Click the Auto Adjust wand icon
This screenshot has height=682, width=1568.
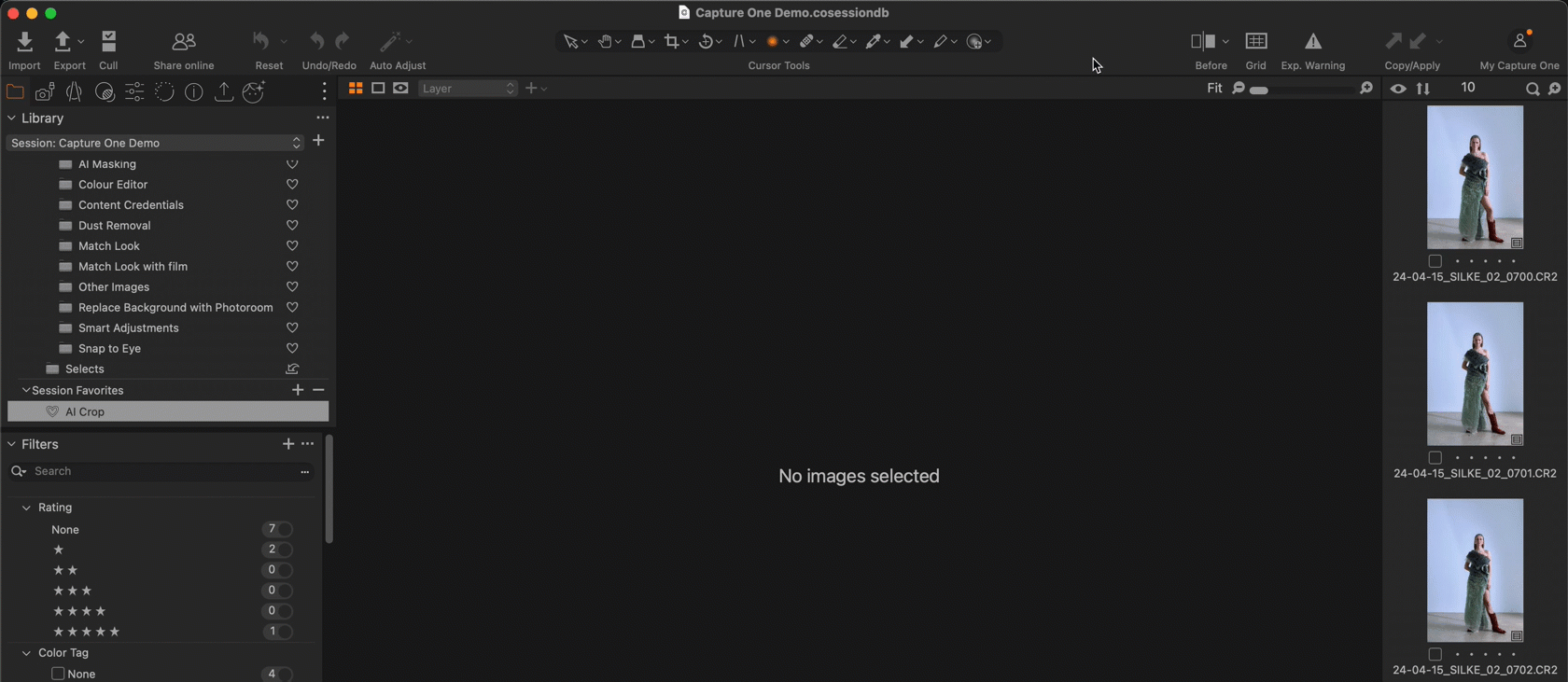pos(389,42)
